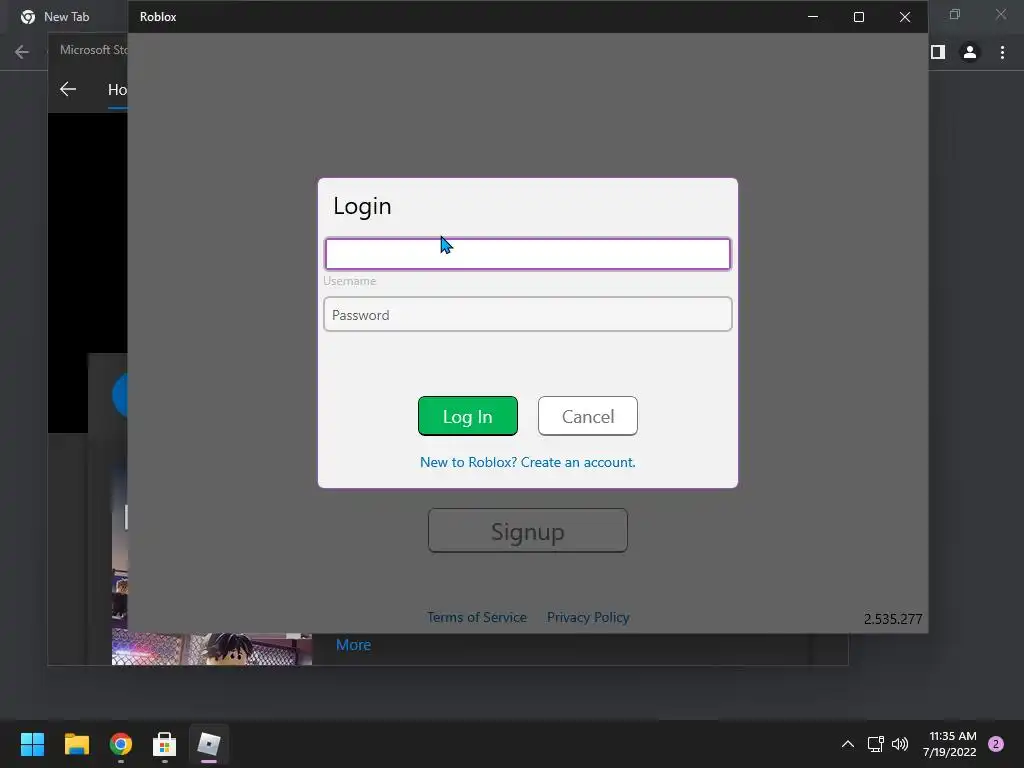Open Chrome three-dot menu
This screenshot has width=1024, height=768.
1002,52
